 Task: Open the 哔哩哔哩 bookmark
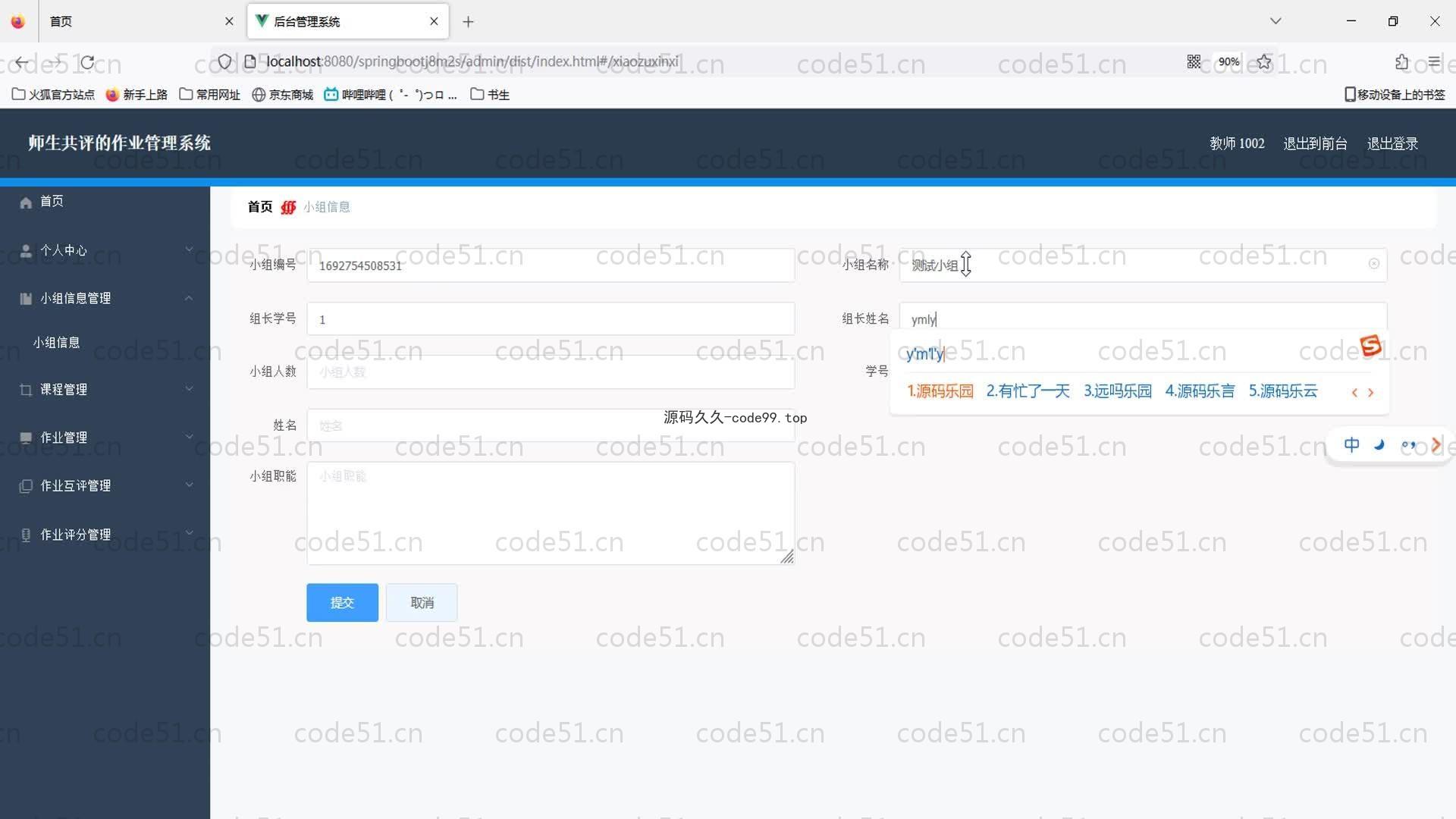pos(390,95)
